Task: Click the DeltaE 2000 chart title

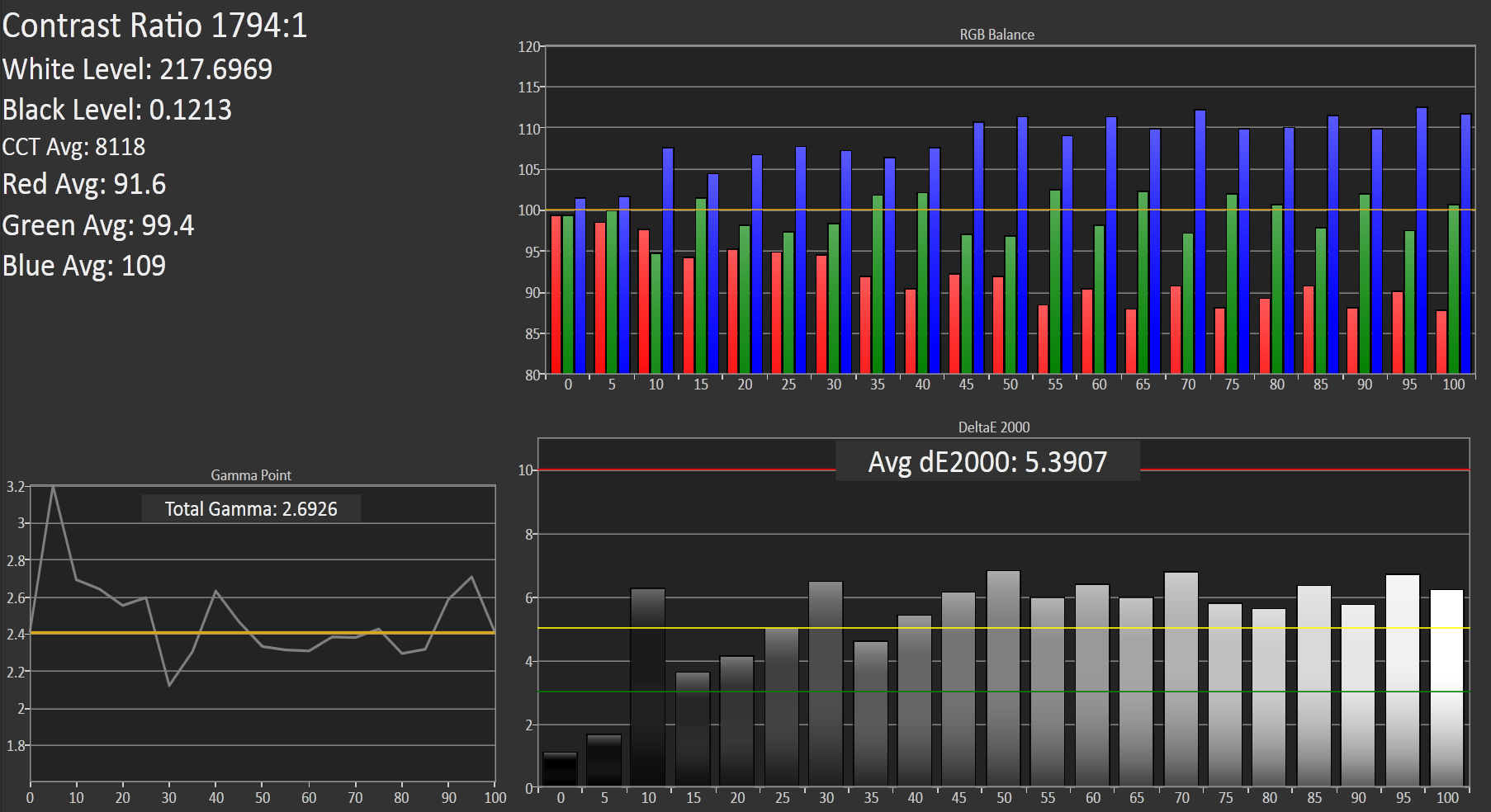Action: tap(994, 427)
